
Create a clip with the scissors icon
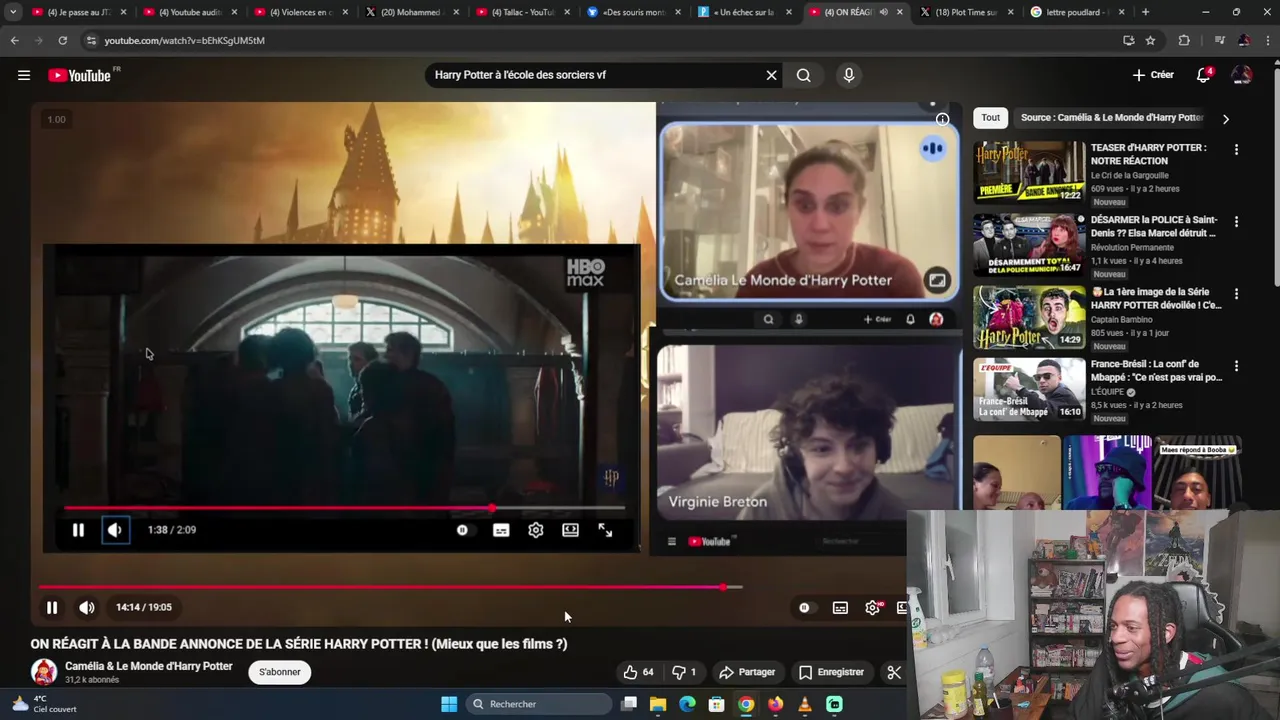pos(894,672)
